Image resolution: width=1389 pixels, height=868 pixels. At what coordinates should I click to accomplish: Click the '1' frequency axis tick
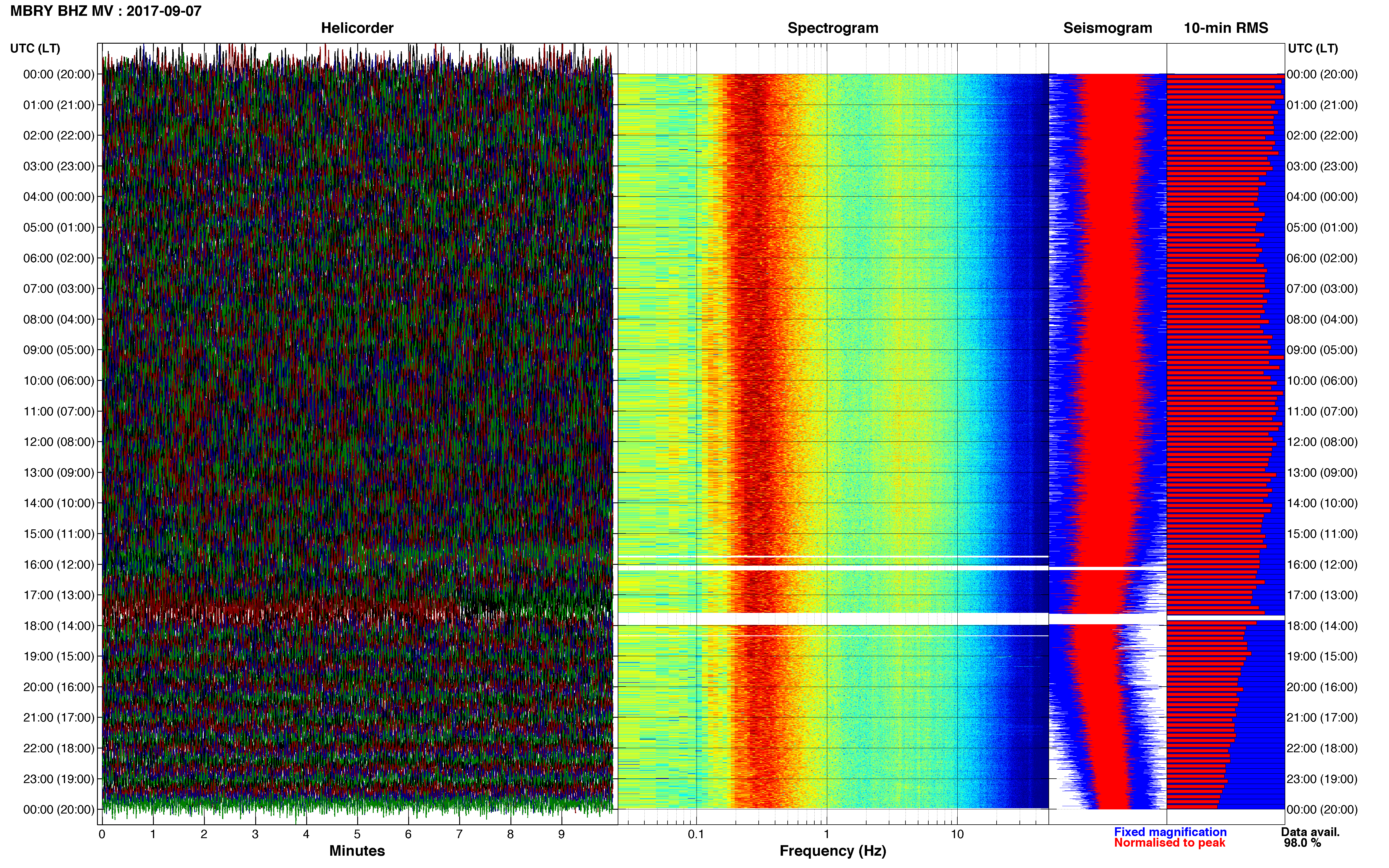pos(827,835)
